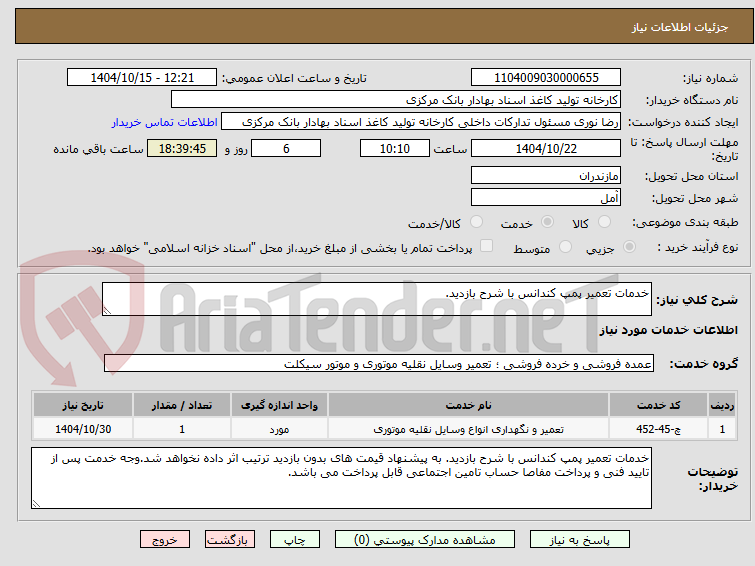Click the deadline time field 10:10

tap(395, 148)
